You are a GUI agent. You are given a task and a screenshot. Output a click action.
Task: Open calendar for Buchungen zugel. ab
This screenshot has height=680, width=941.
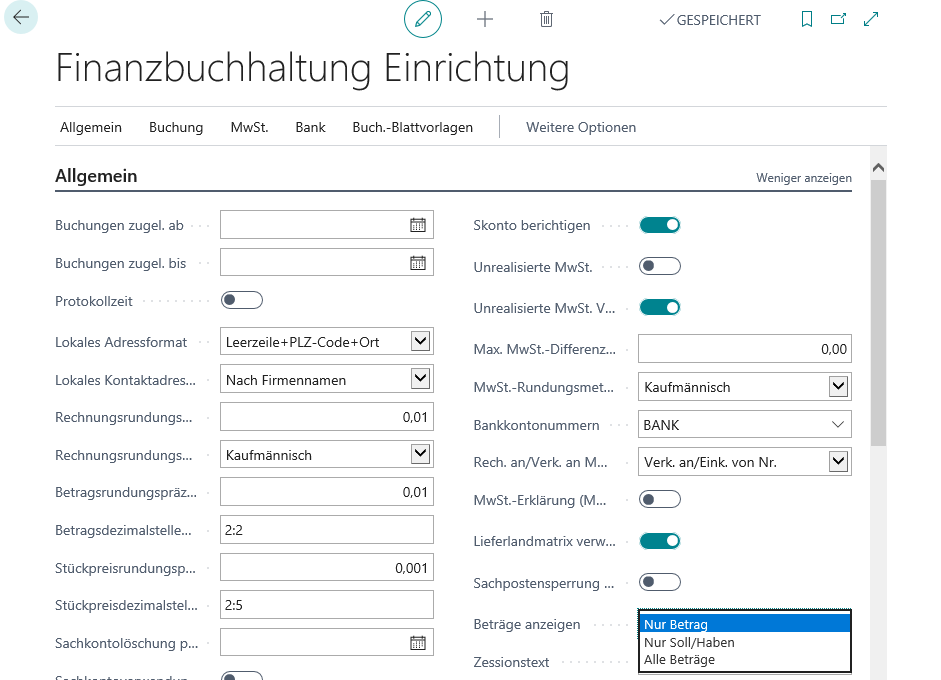click(x=418, y=225)
